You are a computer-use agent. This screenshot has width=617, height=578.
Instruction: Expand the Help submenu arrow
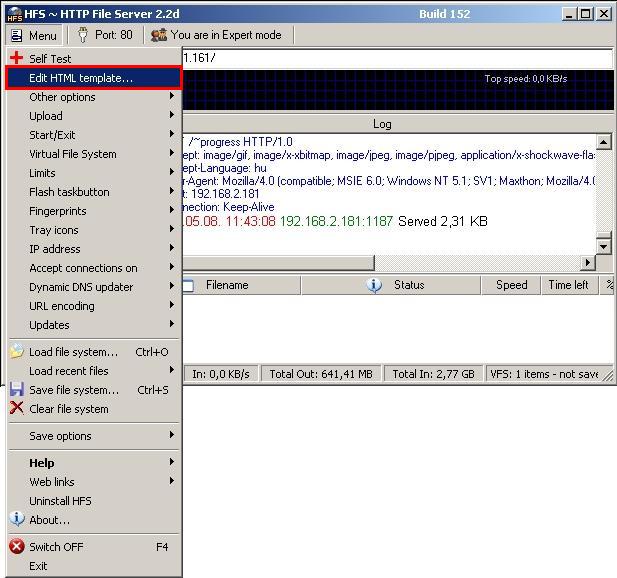click(172, 462)
